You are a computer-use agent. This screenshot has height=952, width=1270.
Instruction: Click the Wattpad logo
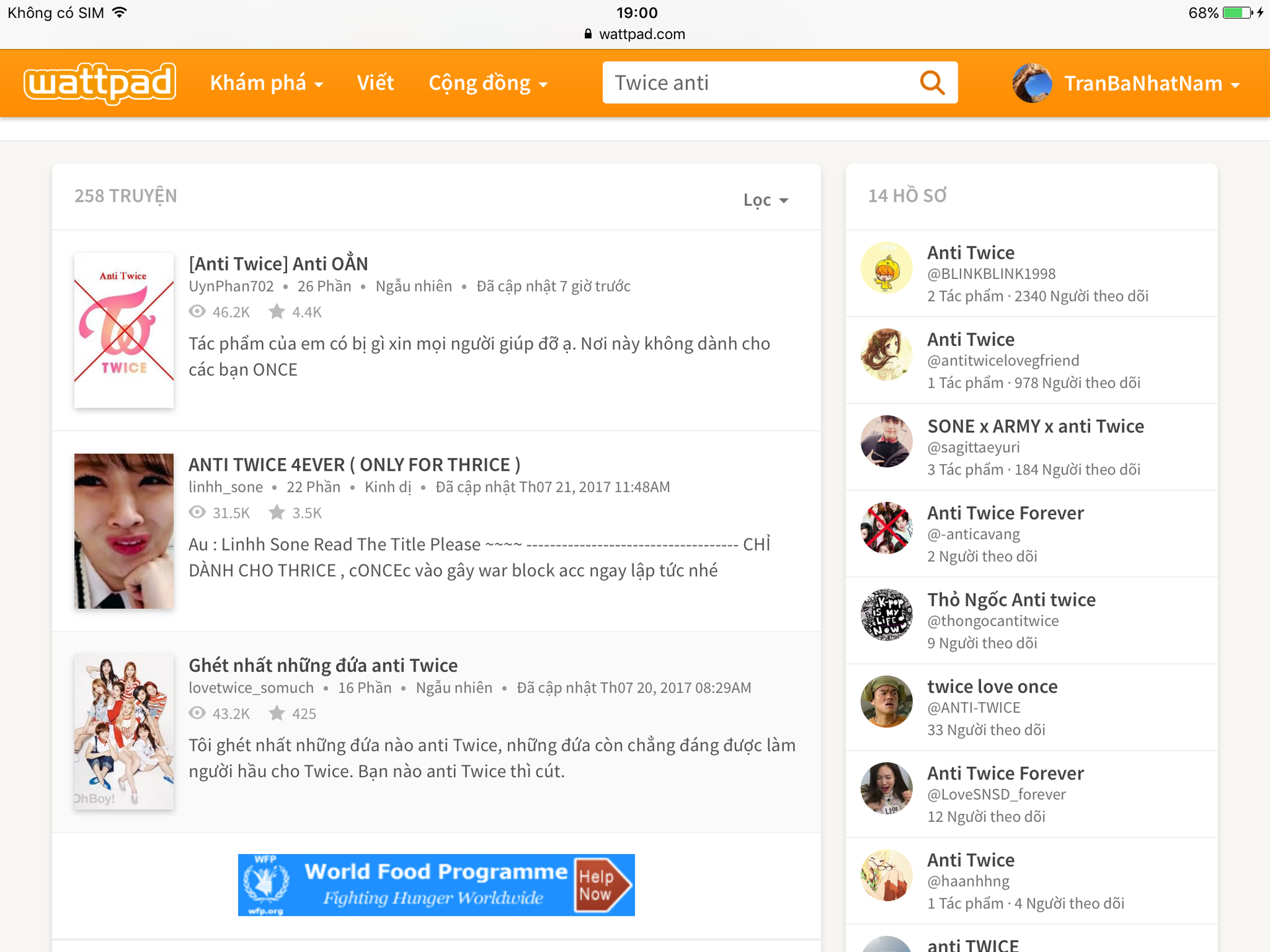click(x=100, y=83)
